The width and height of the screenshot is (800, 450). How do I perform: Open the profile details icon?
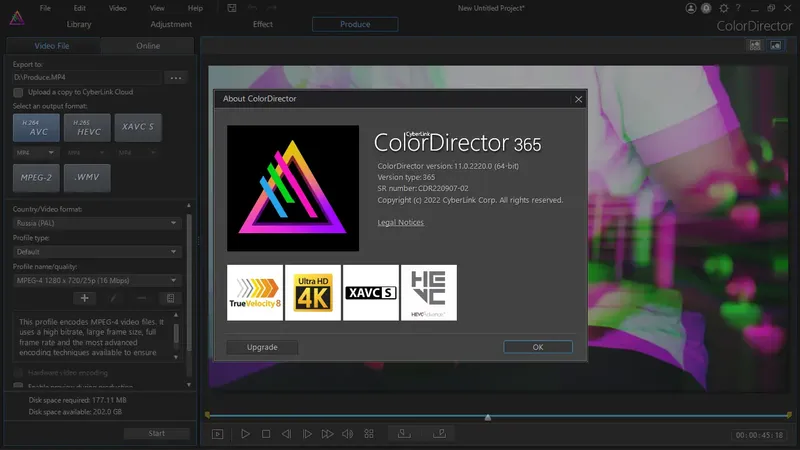pyautogui.click(x=170, y=298)
